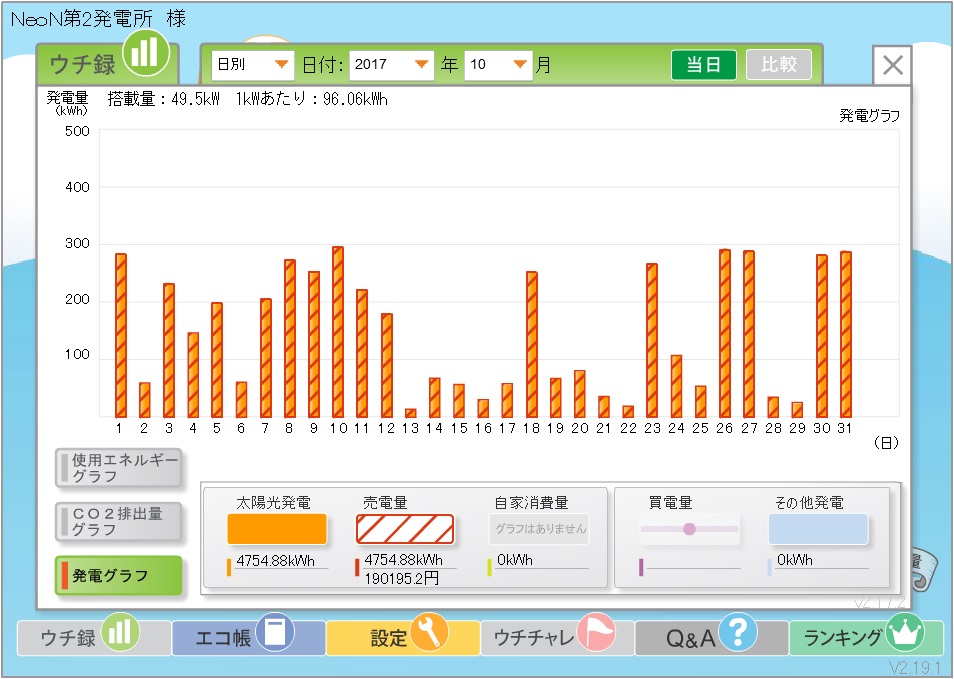
Task: Click the striped 売電量 legend swatch
Action: click(x=405, y=529)
